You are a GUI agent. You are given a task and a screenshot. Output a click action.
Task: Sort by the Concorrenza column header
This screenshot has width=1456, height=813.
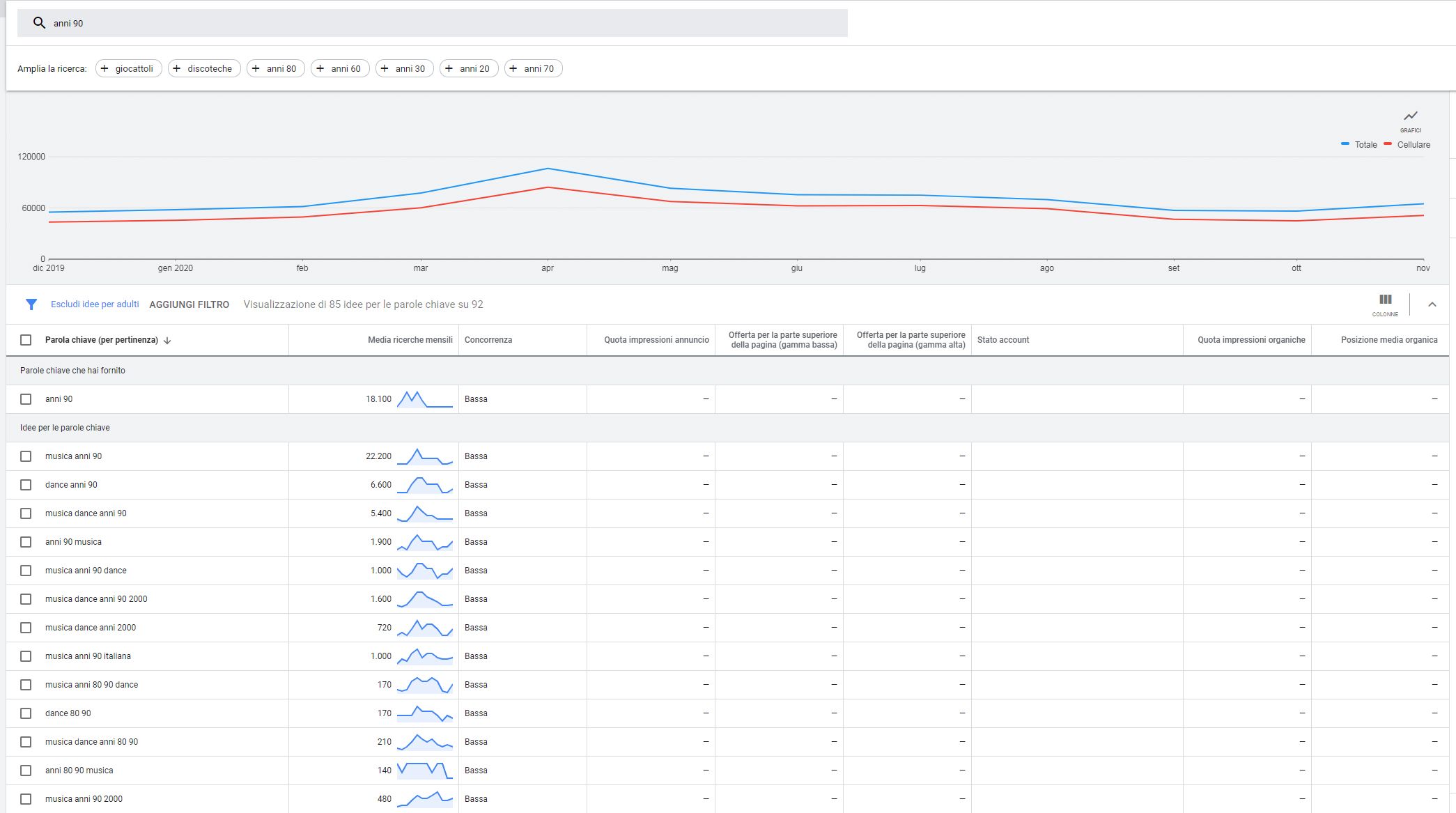tap(488, 340)
